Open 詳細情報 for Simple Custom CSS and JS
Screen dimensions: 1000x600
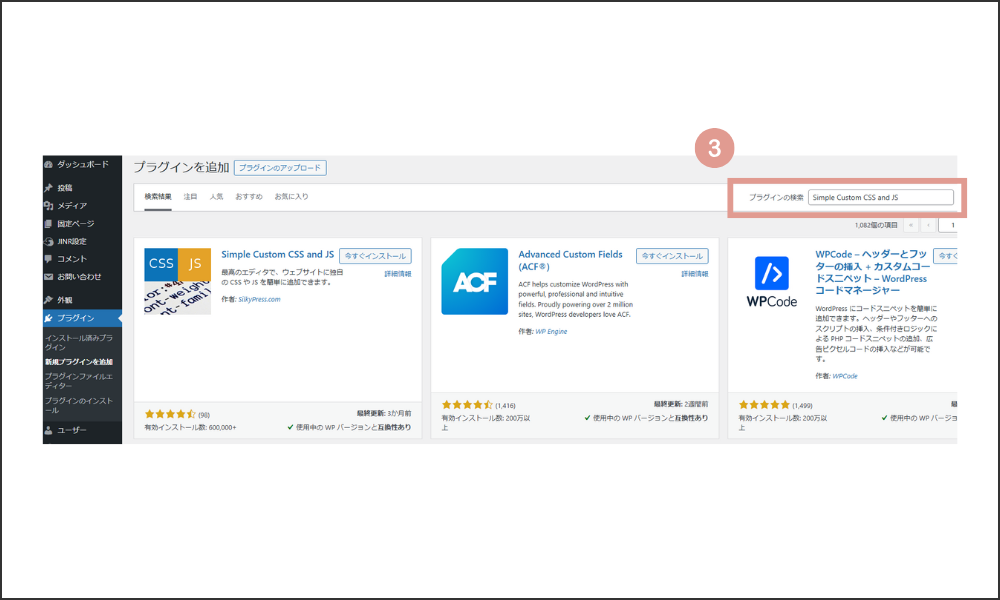pyautogui.click(x=397, y=274)
